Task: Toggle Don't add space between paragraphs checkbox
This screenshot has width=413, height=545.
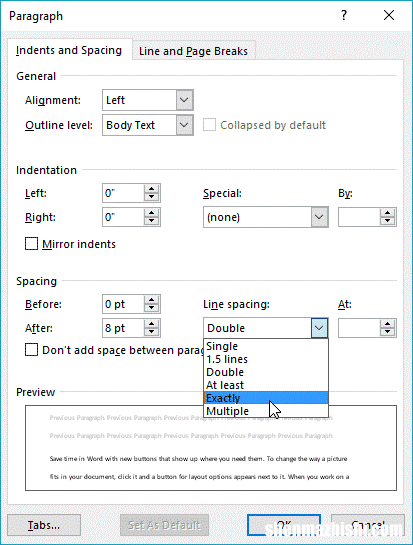Action: click(31, 350)
